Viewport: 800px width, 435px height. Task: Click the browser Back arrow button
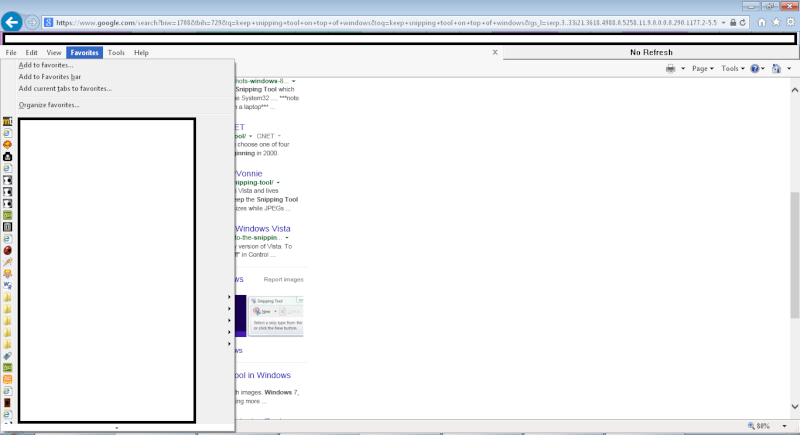pos(12,22)
